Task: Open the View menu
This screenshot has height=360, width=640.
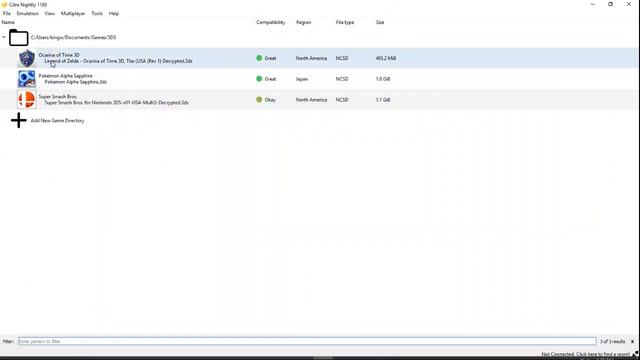Action: point(49,13)
